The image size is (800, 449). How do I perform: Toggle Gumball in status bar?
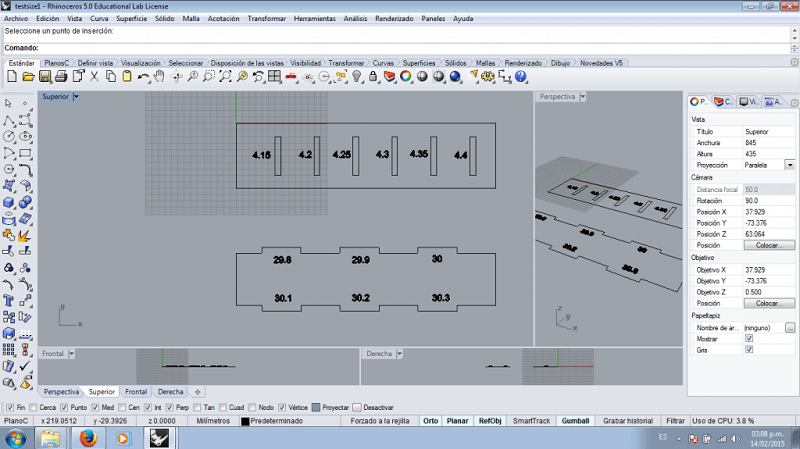[576, 421]
